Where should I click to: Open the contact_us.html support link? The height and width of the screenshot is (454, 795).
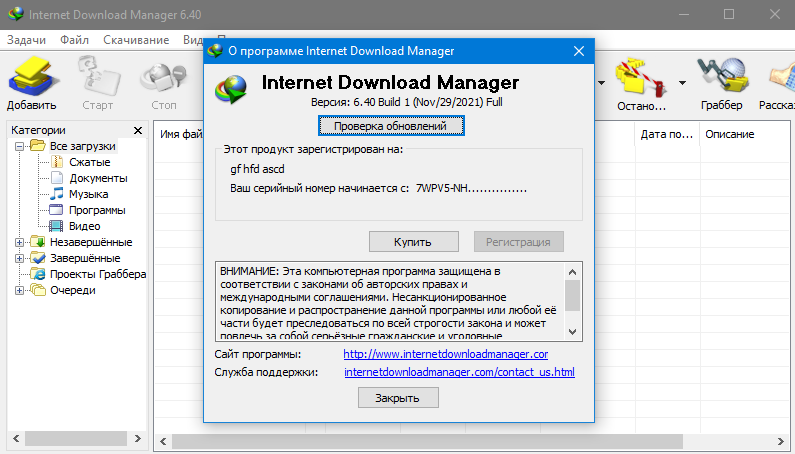coord(459,372)
